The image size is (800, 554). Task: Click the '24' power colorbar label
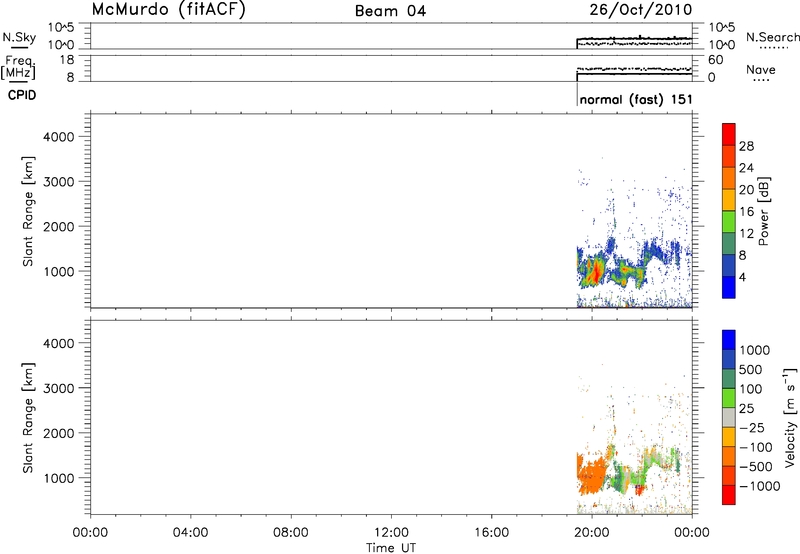tap(746, 168)
